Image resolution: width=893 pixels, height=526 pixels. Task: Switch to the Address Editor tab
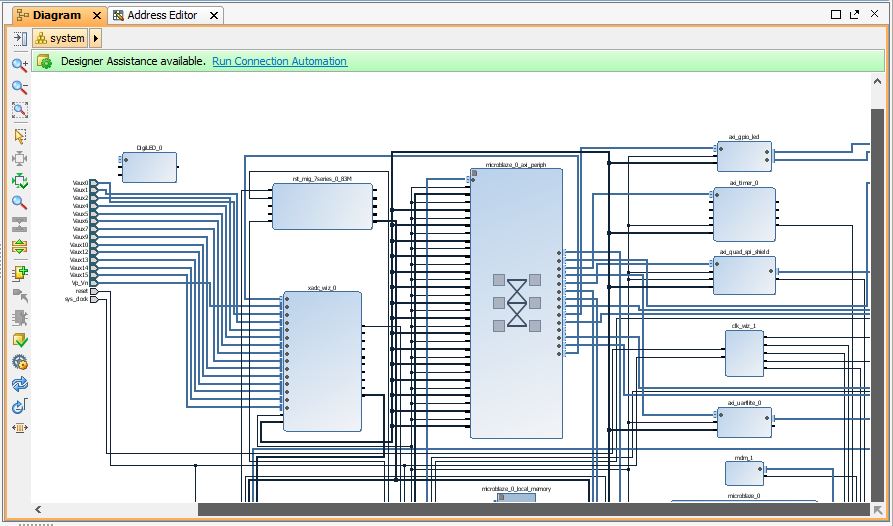(x=162, y=15)
